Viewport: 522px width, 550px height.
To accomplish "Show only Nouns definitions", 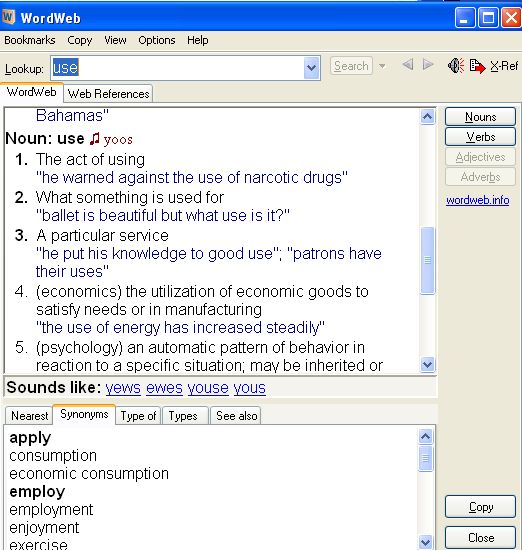I will (480, 117).
